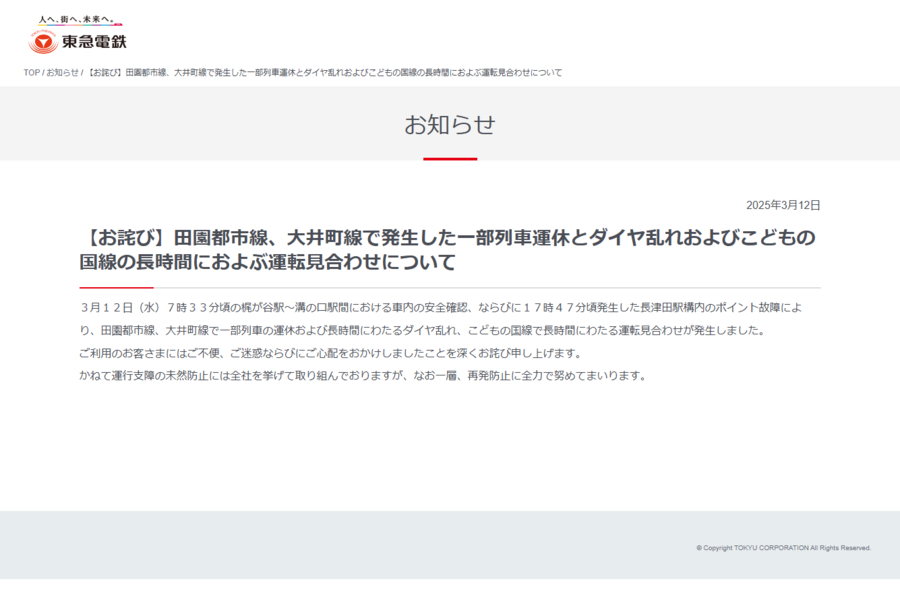The width and height of the screenshot is (900, 600).
Task: Click the line starting かねて運行支障の未然防止
Action: click(363, 376)
